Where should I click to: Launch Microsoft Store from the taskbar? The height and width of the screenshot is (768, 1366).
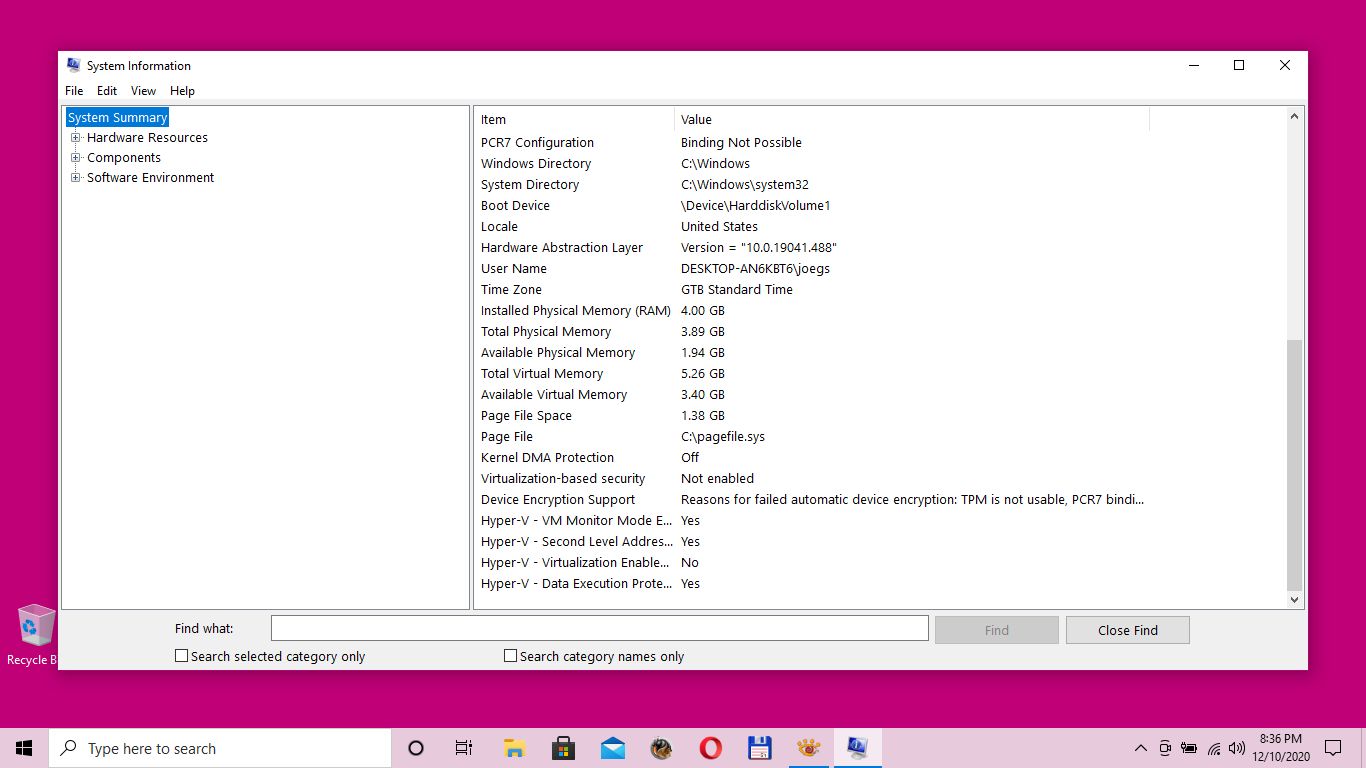tap(563, 748)
